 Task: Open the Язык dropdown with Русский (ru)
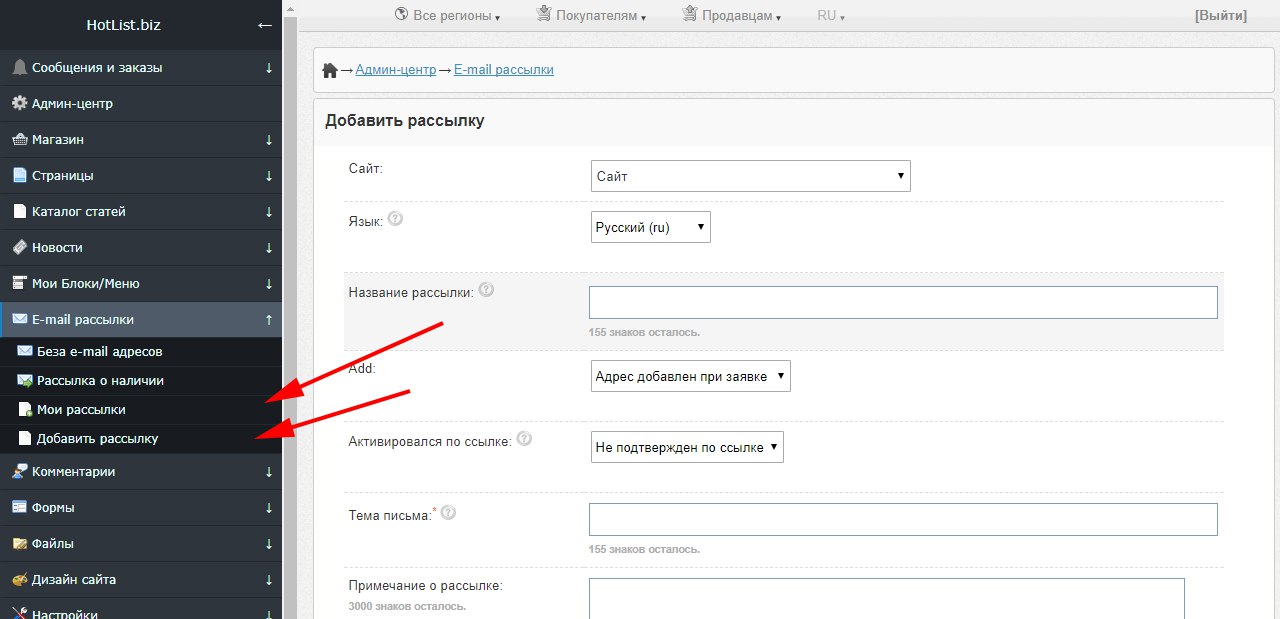click(650, 227)
